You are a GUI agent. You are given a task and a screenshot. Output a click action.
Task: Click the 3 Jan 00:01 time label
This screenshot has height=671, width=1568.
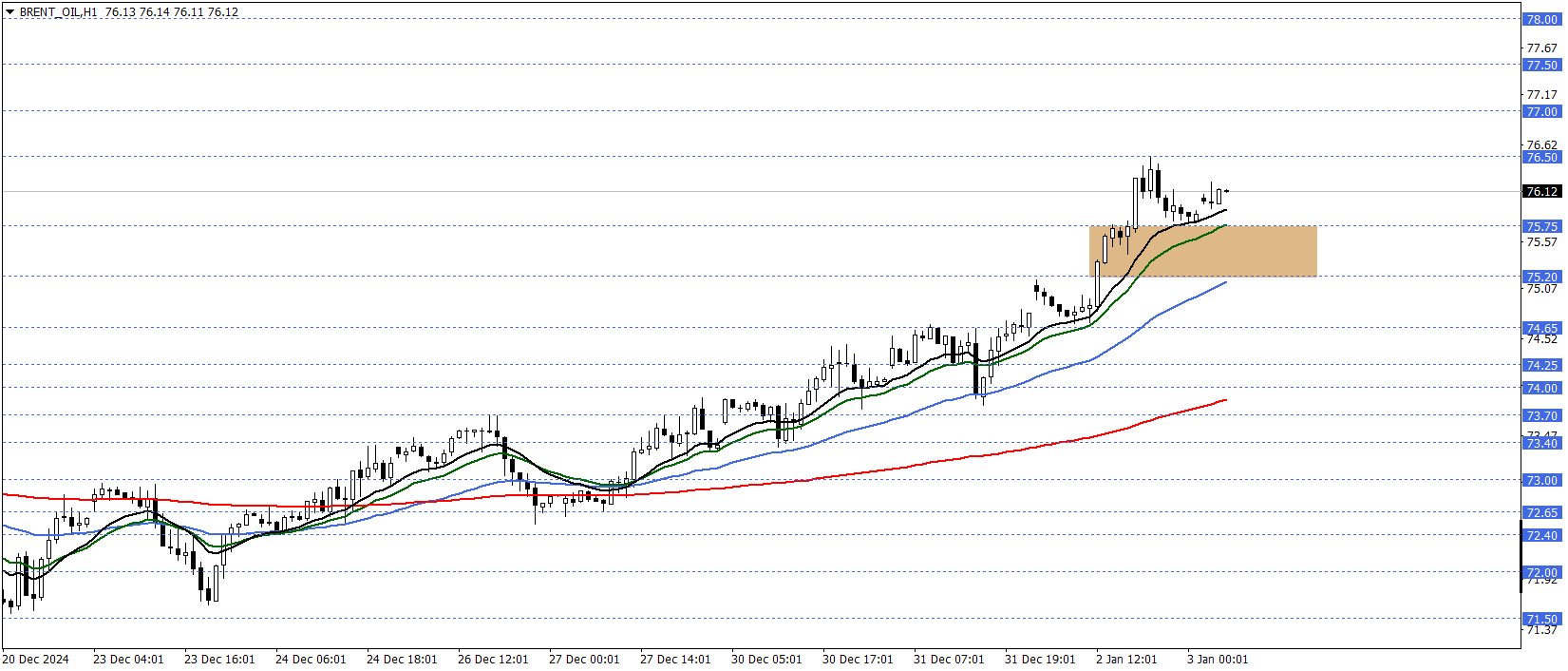pyautogui.click(x=1218, y=659)
